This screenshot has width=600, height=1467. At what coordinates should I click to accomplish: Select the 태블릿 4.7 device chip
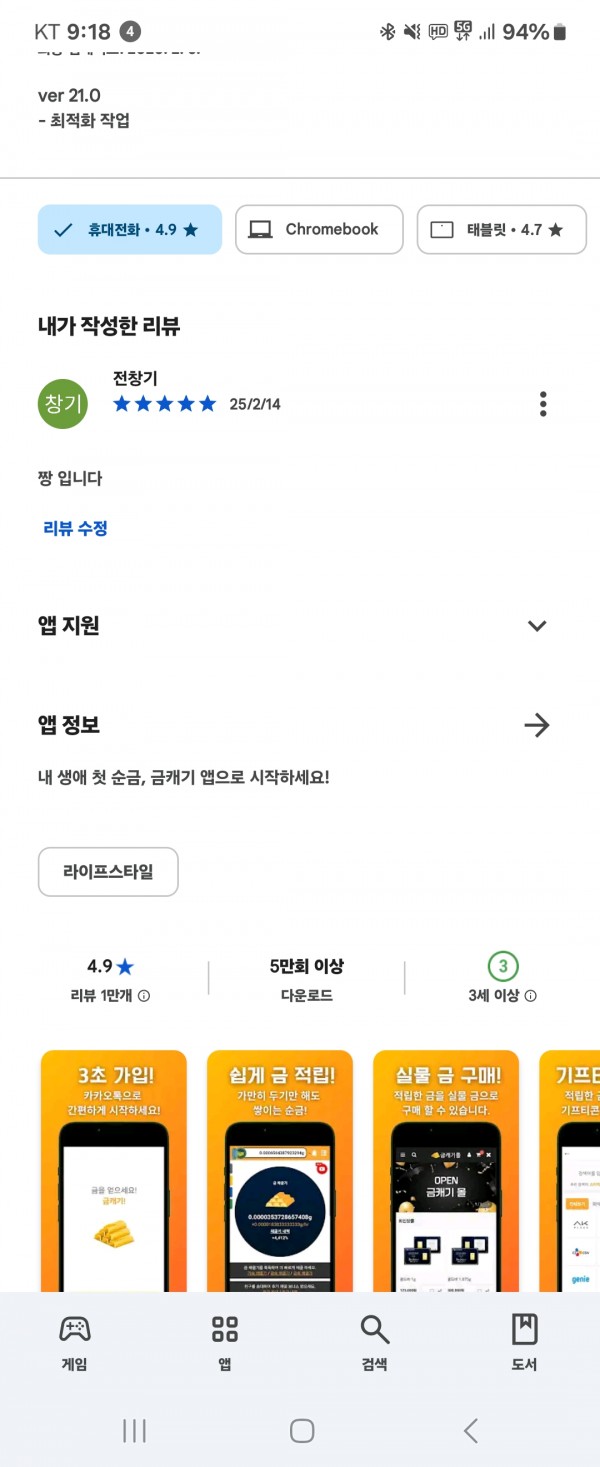coord(502,230)
